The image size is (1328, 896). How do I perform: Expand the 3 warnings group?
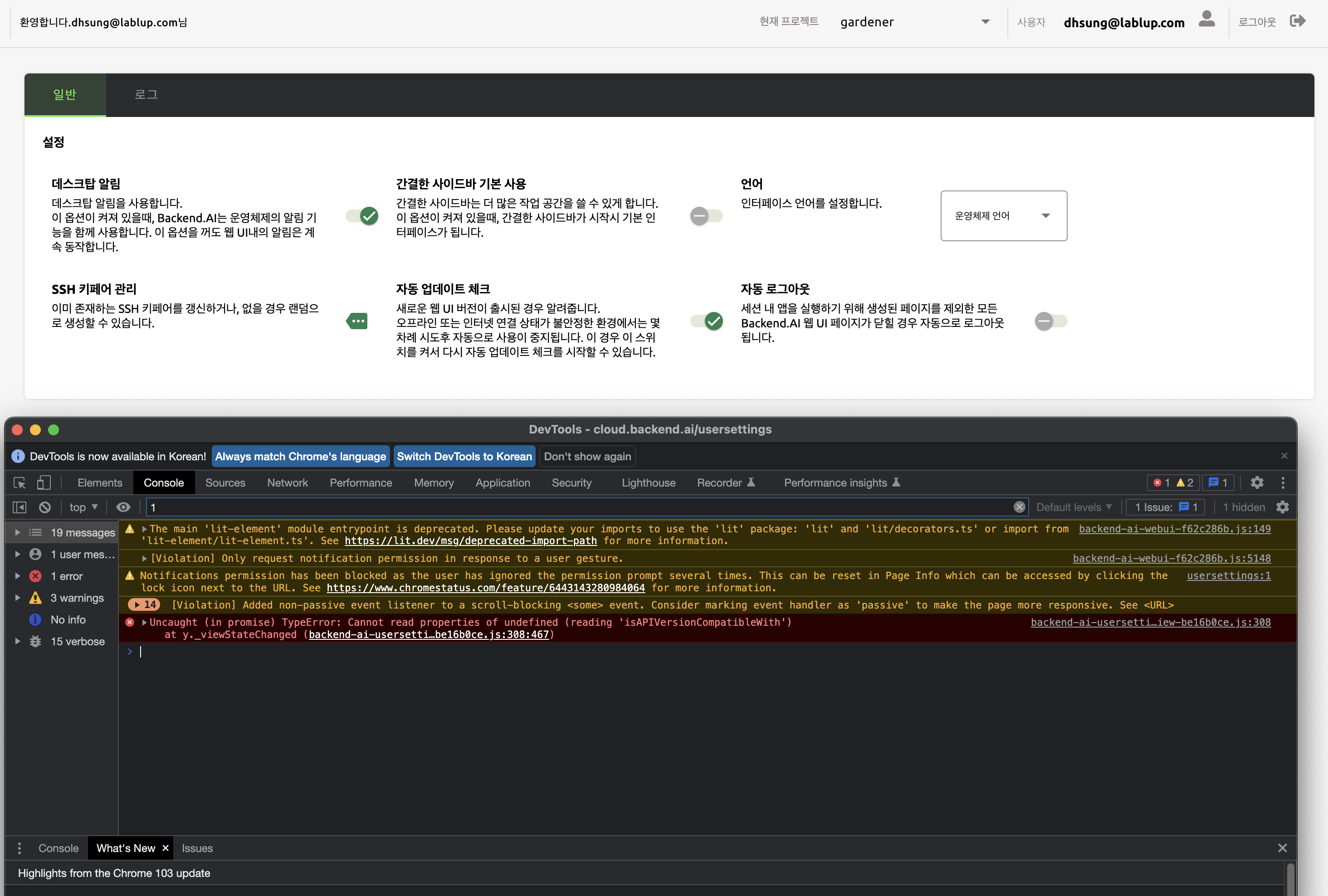[18, 598]
